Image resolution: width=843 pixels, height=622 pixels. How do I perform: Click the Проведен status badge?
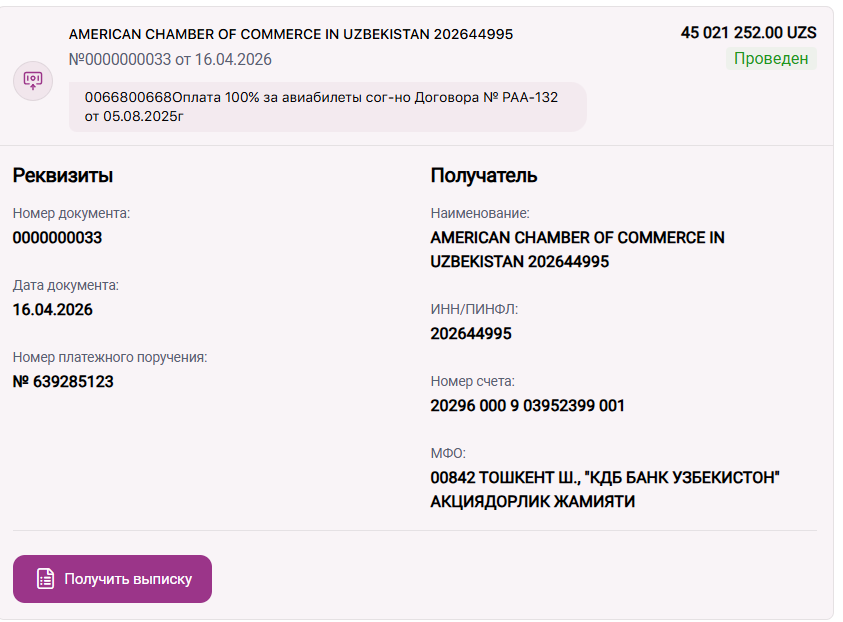click(x=771, y=59)
